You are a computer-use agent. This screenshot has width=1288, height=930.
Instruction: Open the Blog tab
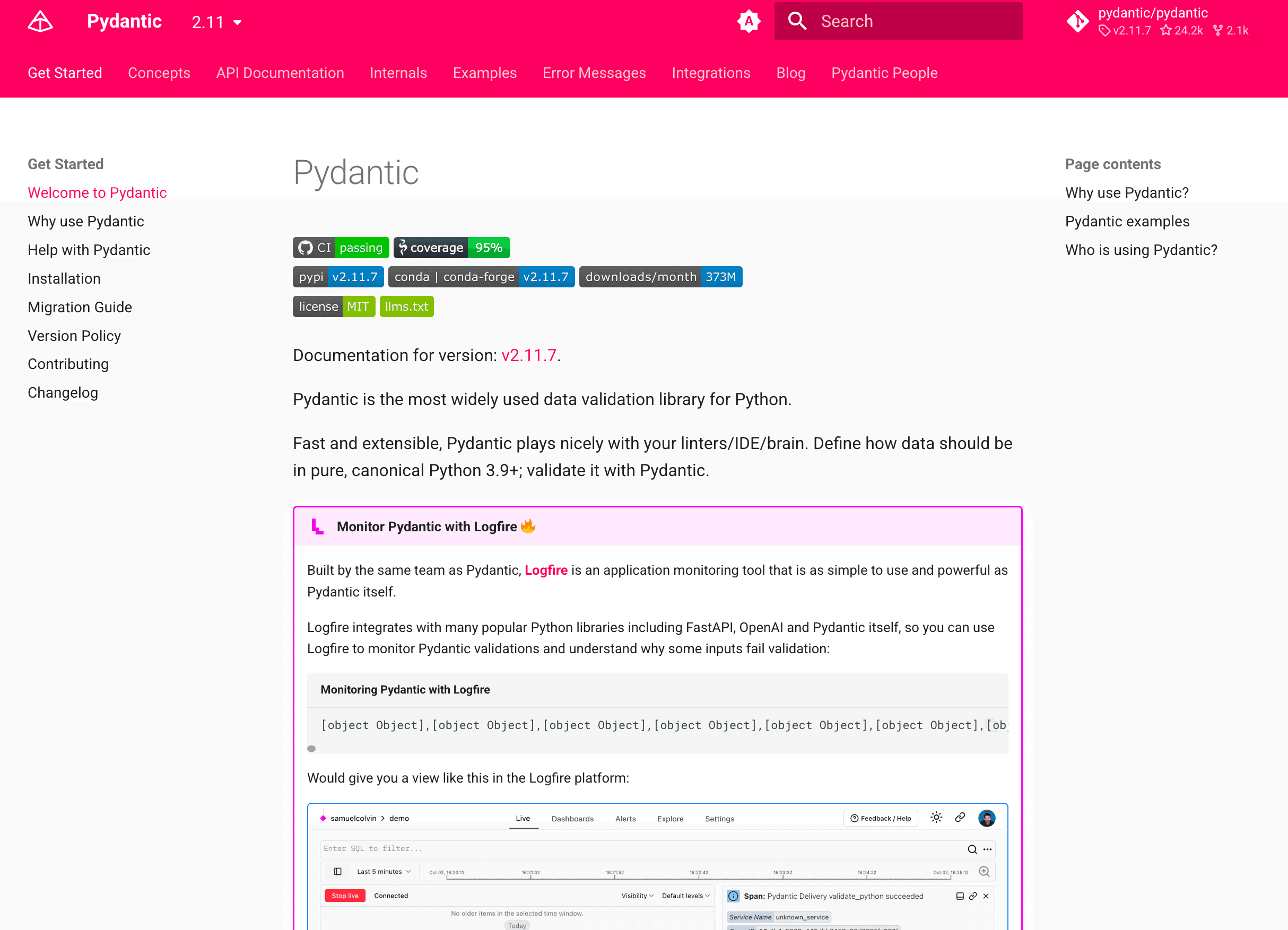(x=790, y=73)
